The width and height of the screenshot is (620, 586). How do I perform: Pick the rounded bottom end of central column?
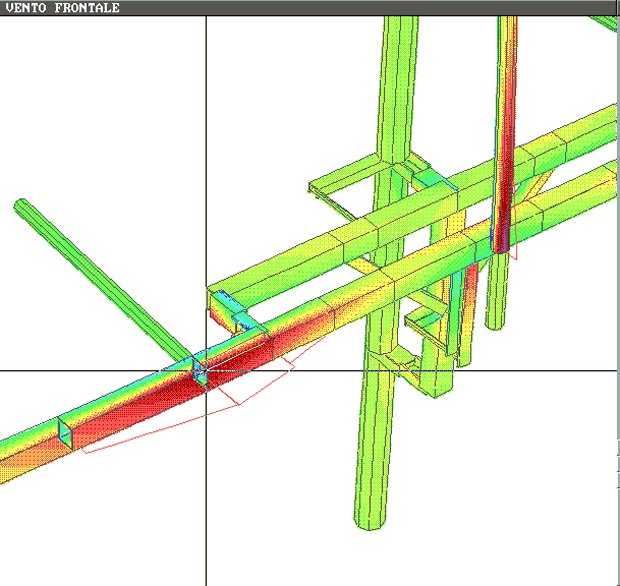click(368, 520)
